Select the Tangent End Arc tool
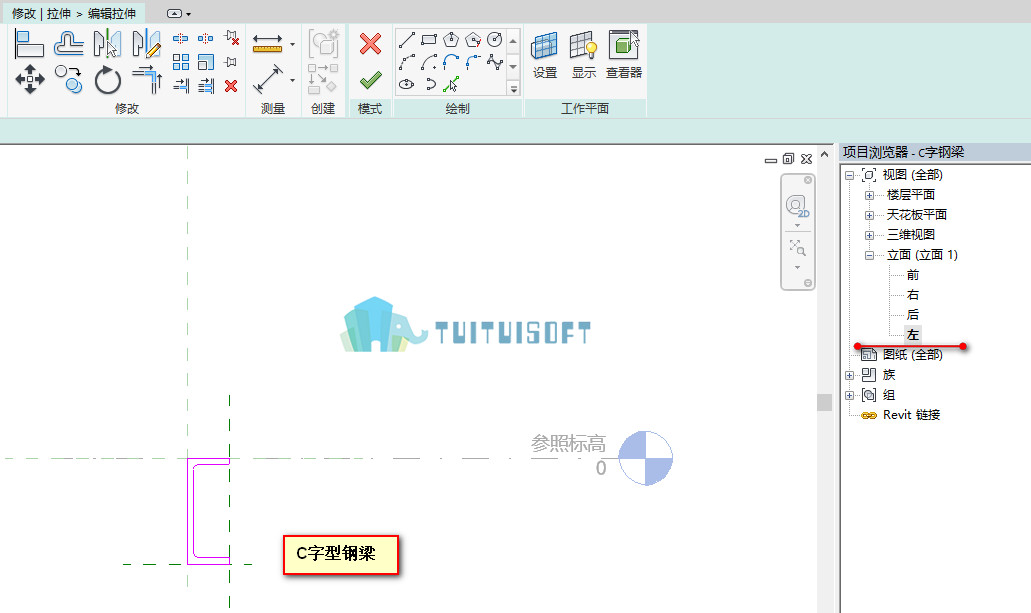Screen dimensions: 1031x613 450,62
